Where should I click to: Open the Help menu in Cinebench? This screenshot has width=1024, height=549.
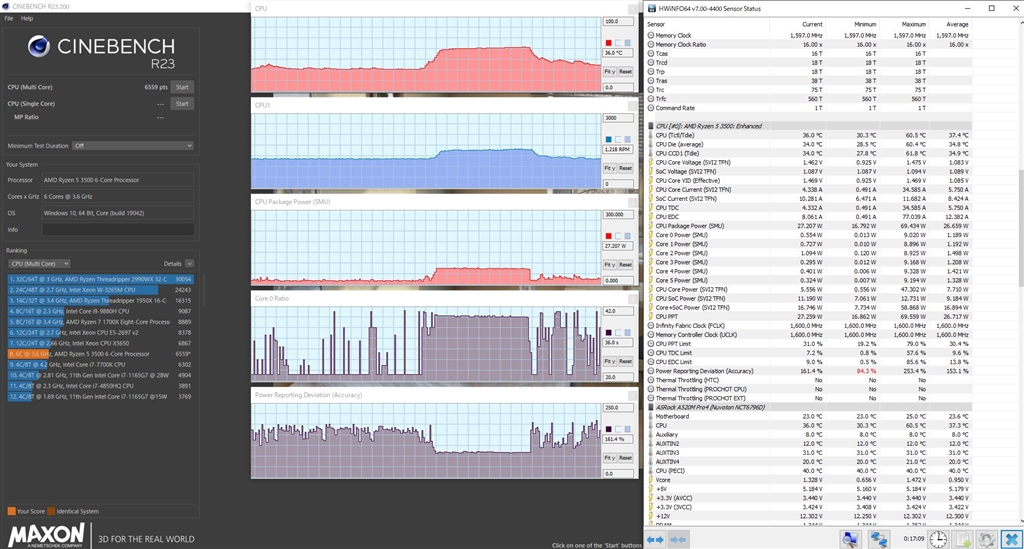coord(27,18)
